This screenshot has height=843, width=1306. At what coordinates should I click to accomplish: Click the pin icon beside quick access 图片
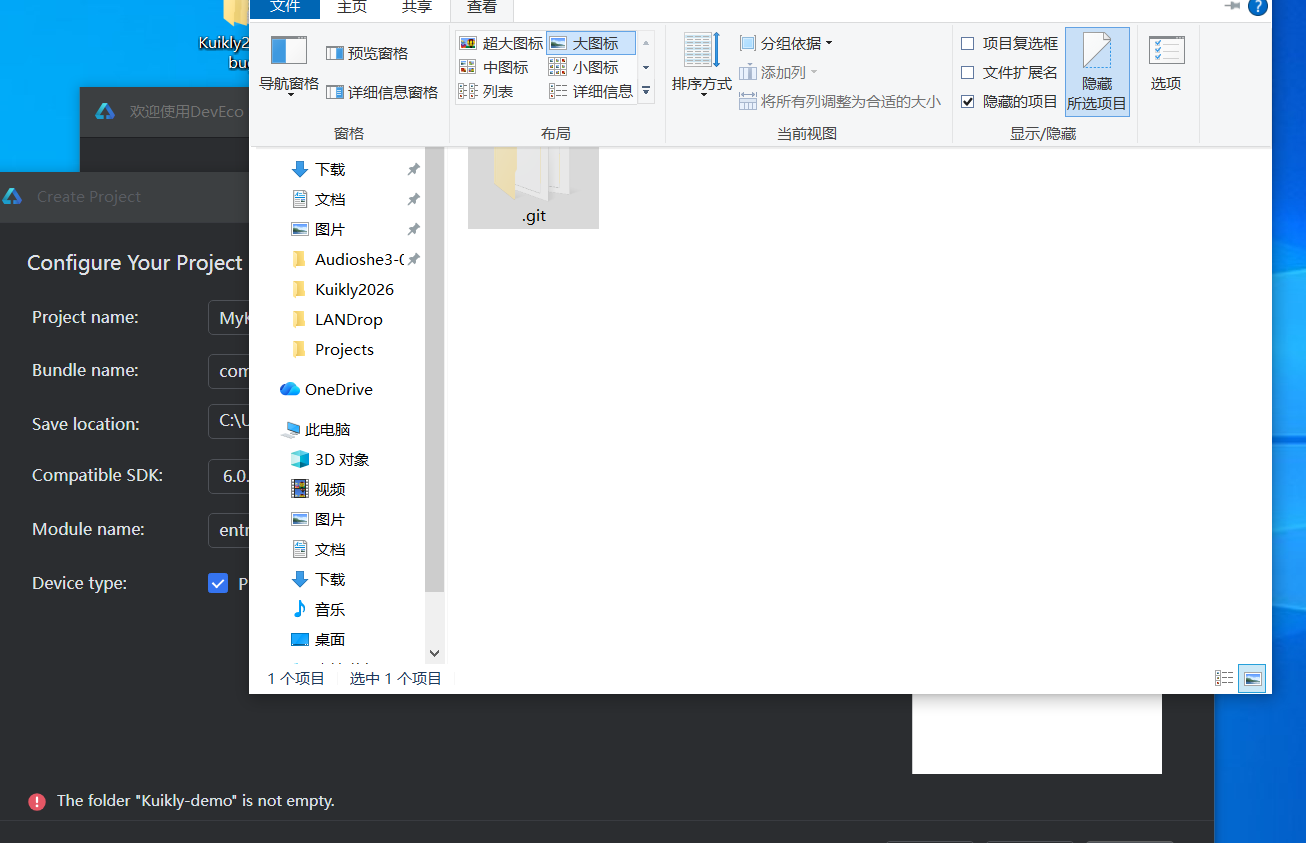[x=413, y=230]
